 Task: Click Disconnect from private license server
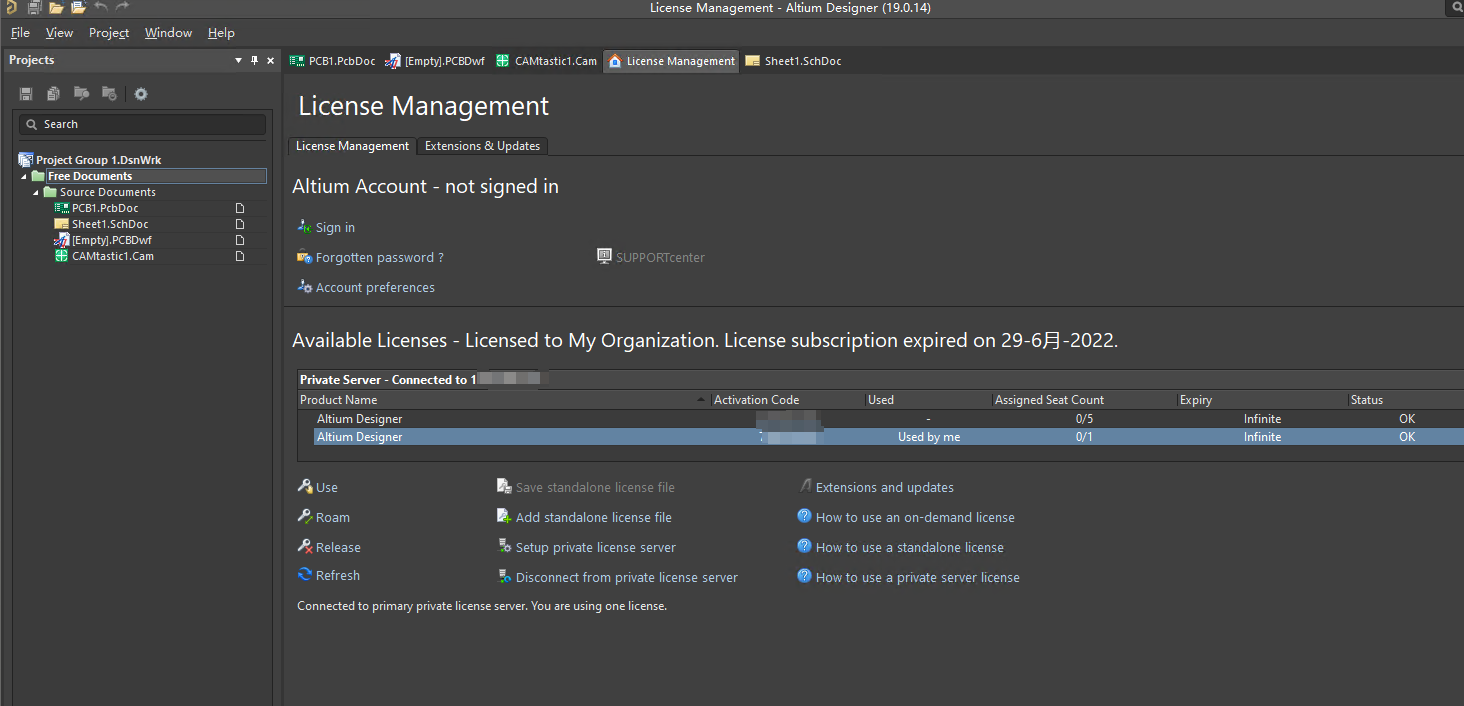click(x=626, y=578)
